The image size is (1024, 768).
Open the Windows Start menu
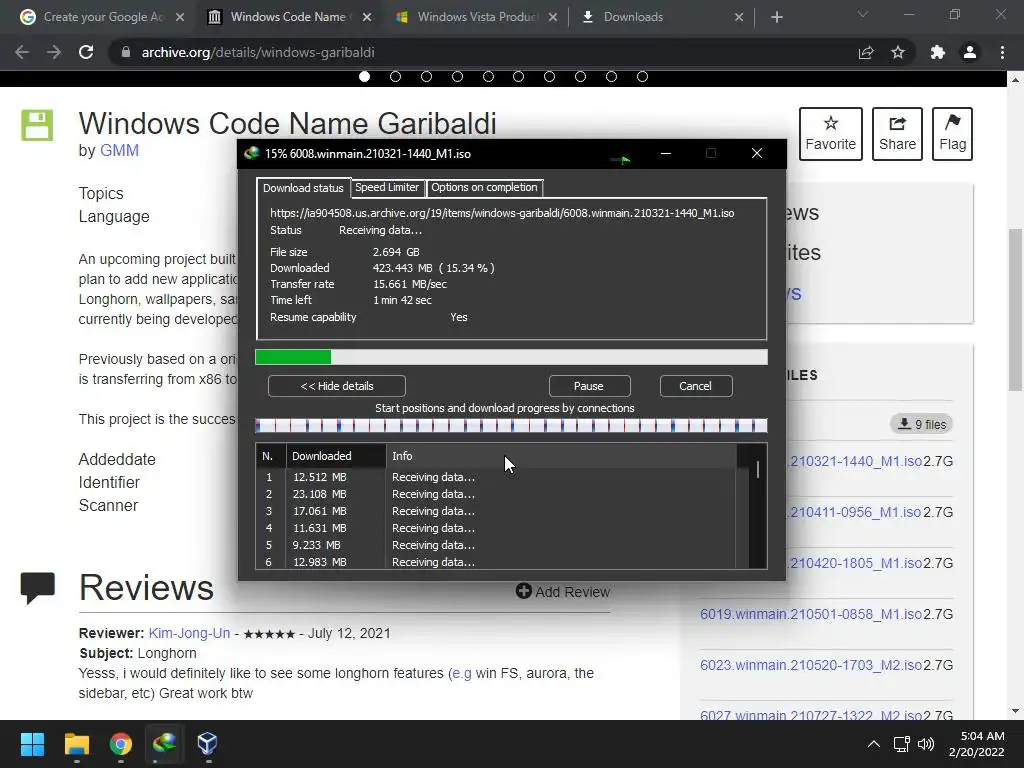point(32,744)
